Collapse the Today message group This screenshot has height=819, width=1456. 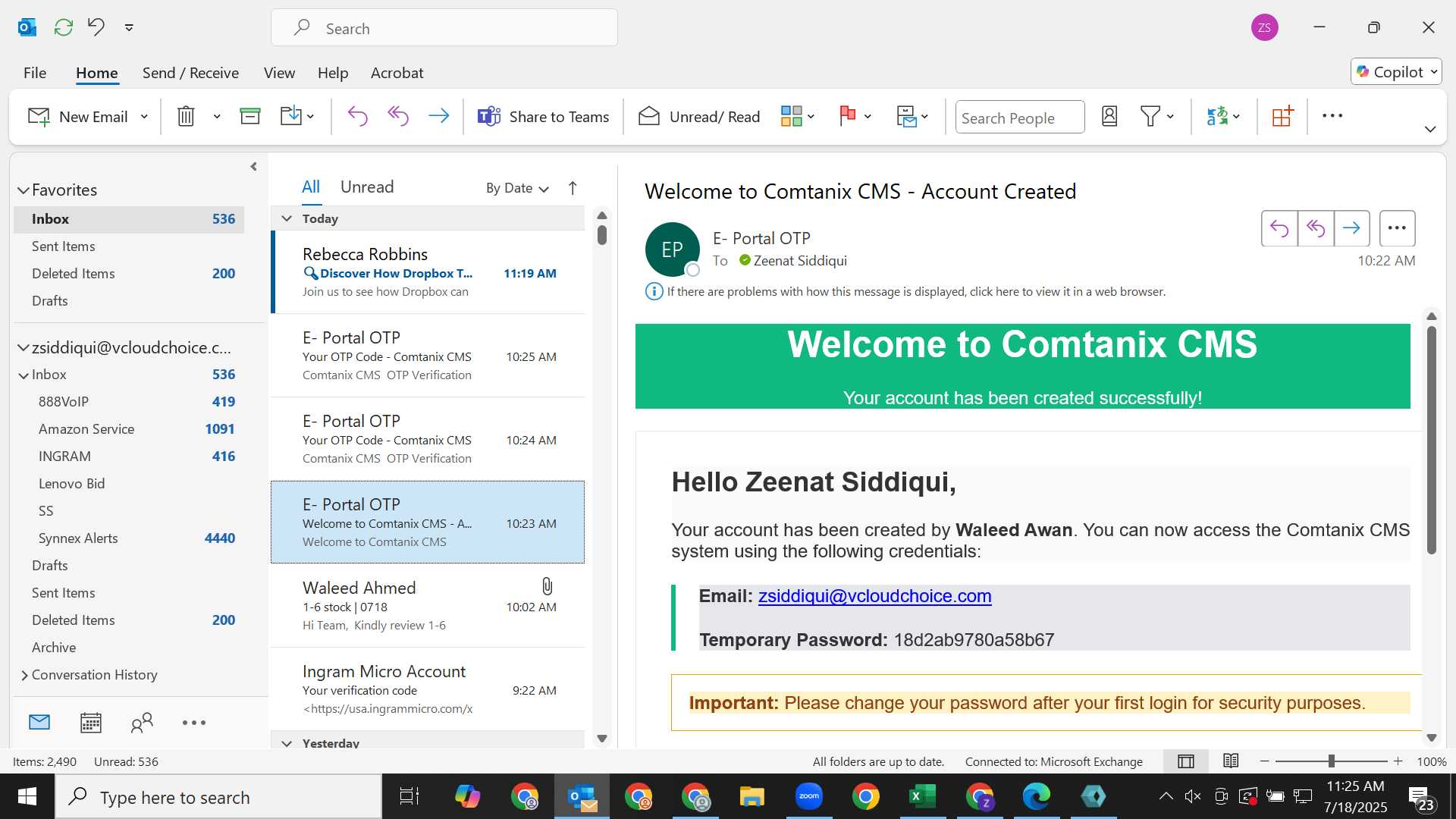[x=287, y=218]
